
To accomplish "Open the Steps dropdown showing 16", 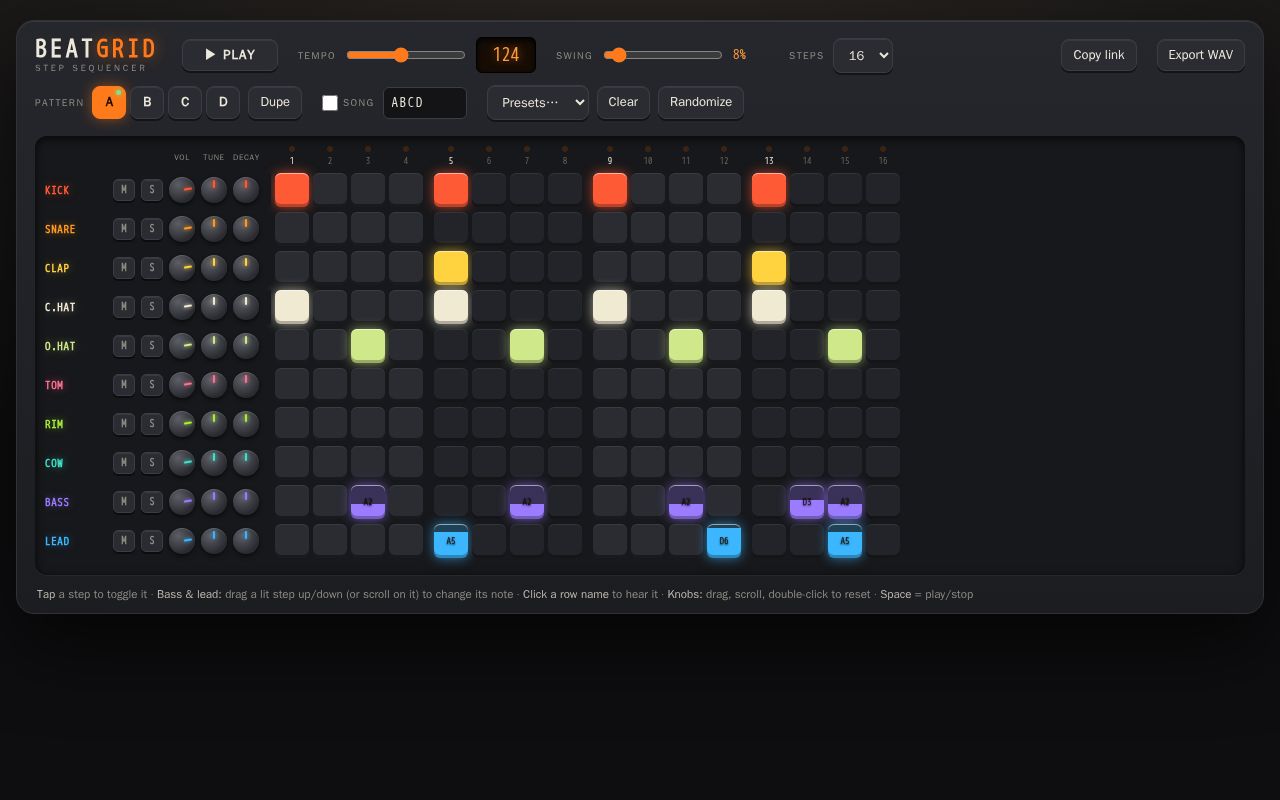I will 863,55.
